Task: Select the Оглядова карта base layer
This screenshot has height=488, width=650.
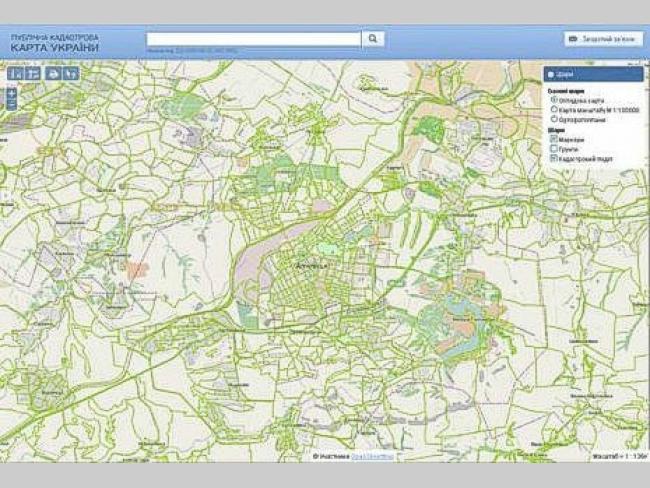Action: tap(554, 100)
